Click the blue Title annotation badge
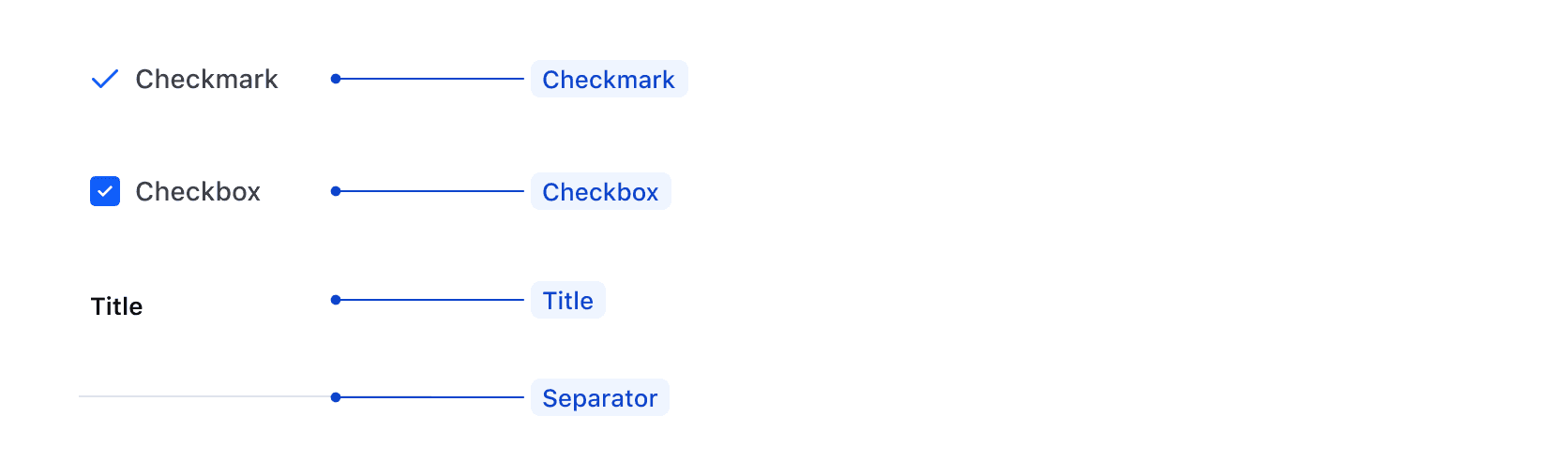 click(567, 301)
